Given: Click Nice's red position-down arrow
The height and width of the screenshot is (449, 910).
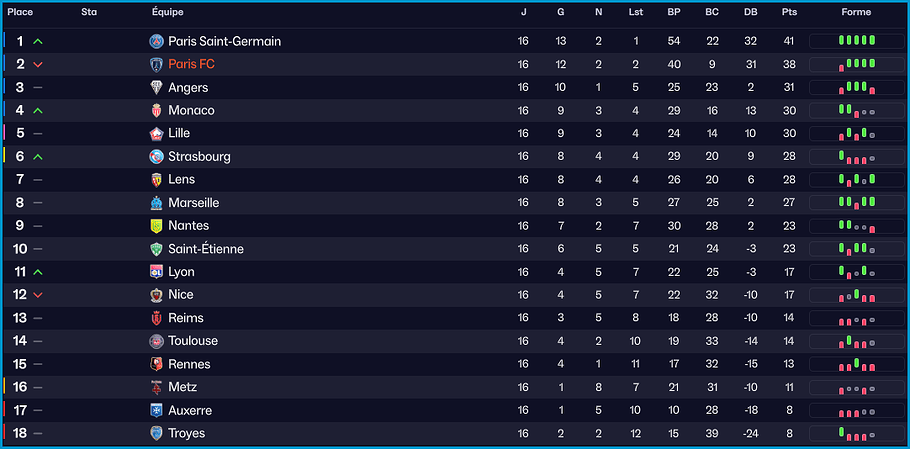Looking at the screenshot, I should pyautogui.click(x=38, y=295).
